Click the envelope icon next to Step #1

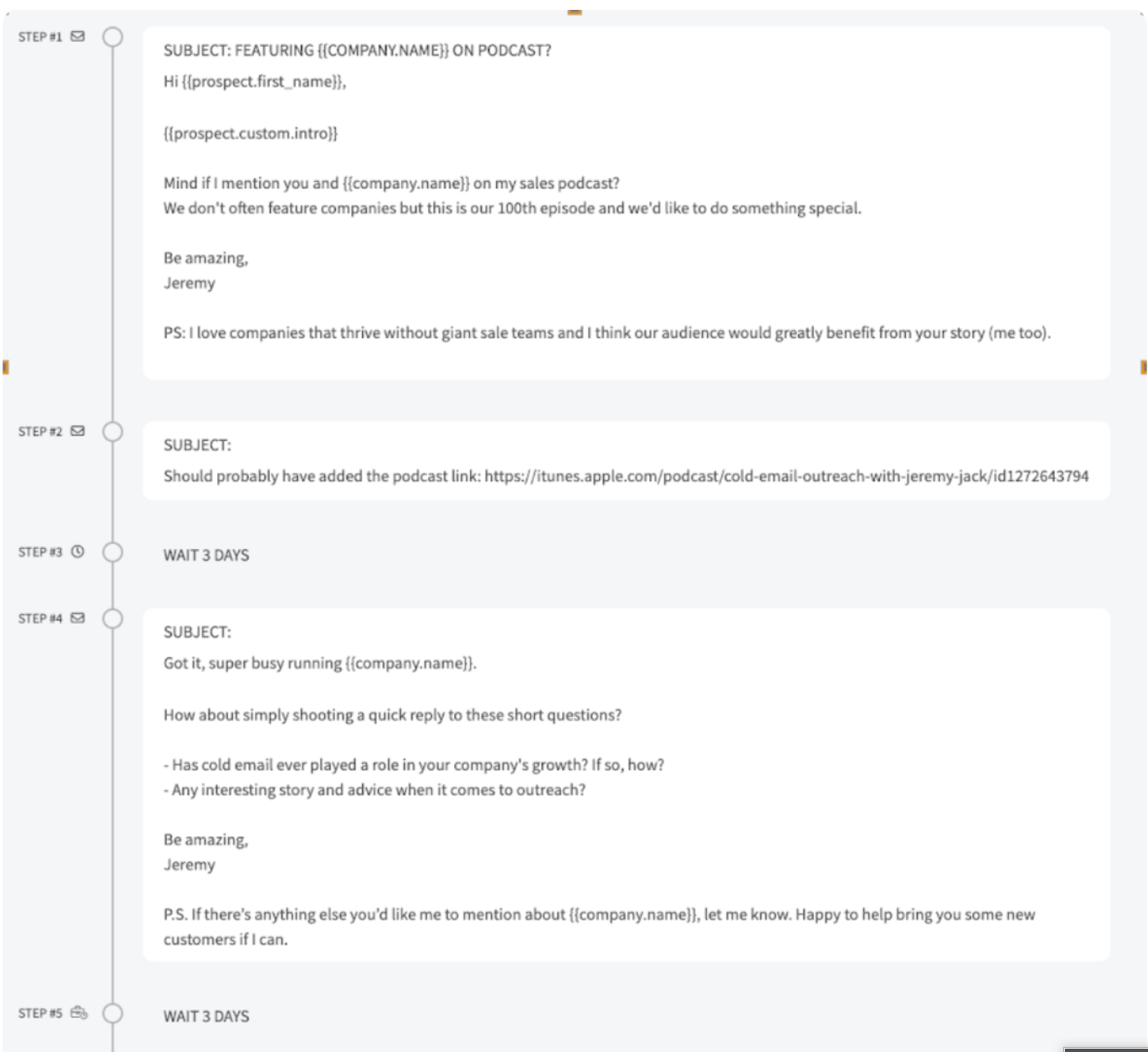[x=77, y=36]
